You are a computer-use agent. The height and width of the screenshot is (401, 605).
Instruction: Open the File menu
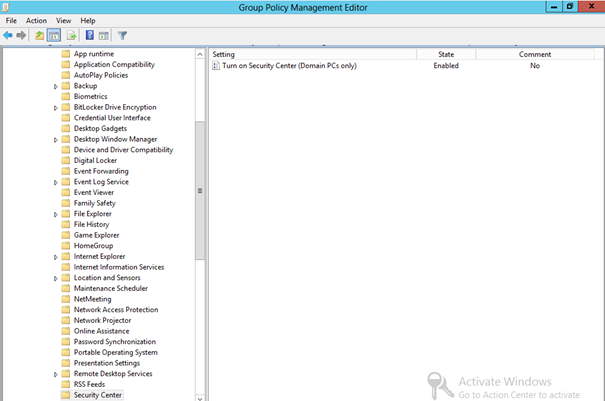pyautogui.click(x=11, y=20)
